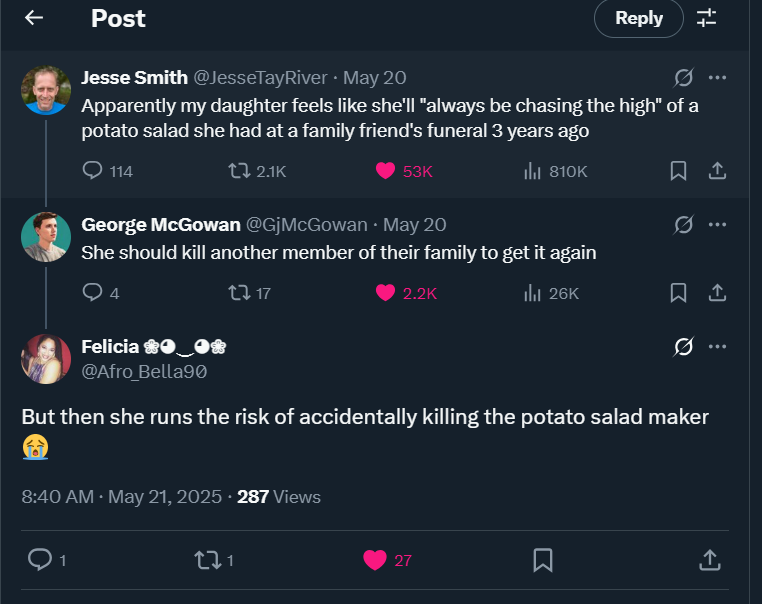
Task: Share Felicia's post with the bottom share icon
Action: [x=710, y=560]
